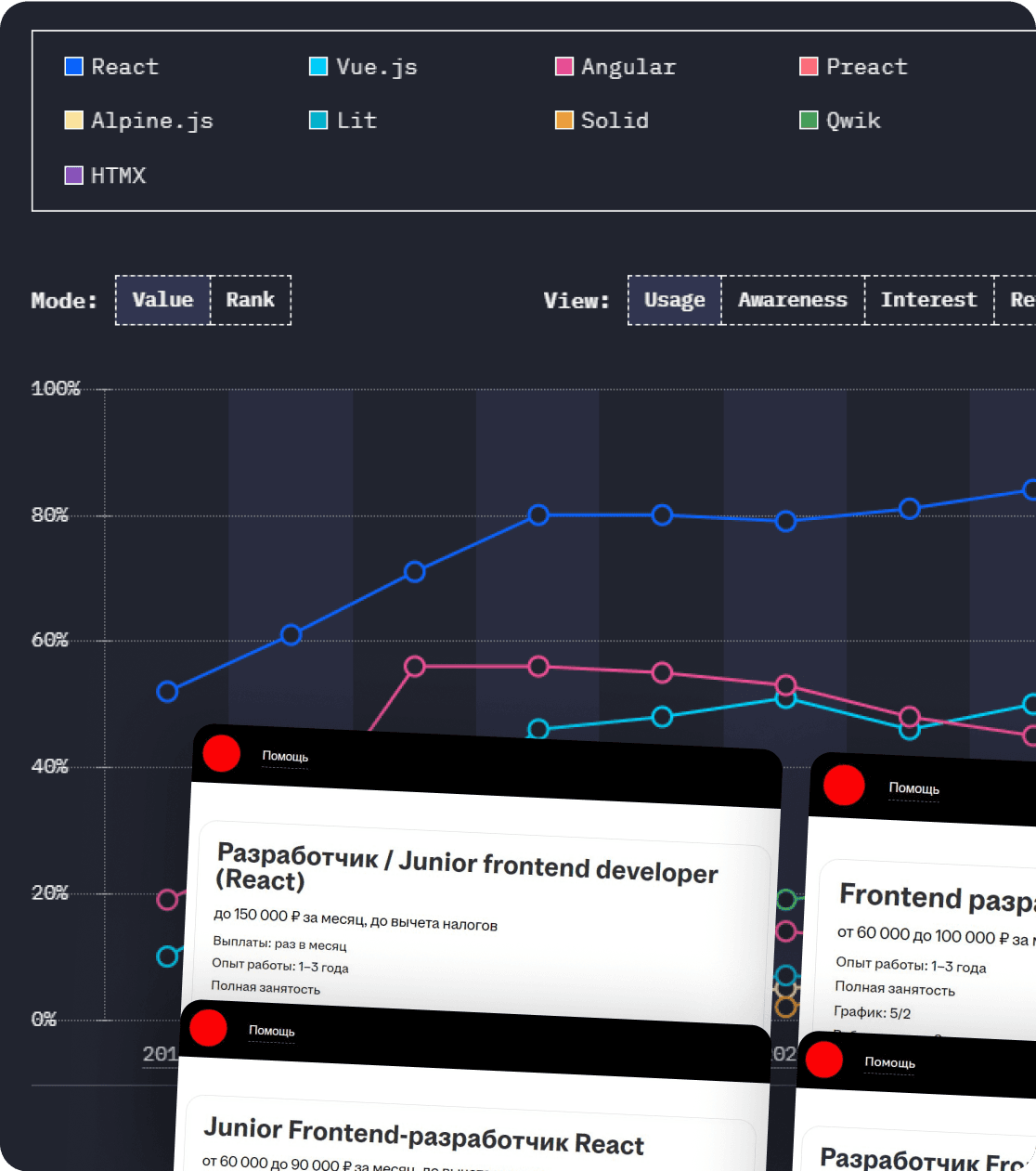
Task: Click the '60%' y-axis label
Action: pos(50,640)
